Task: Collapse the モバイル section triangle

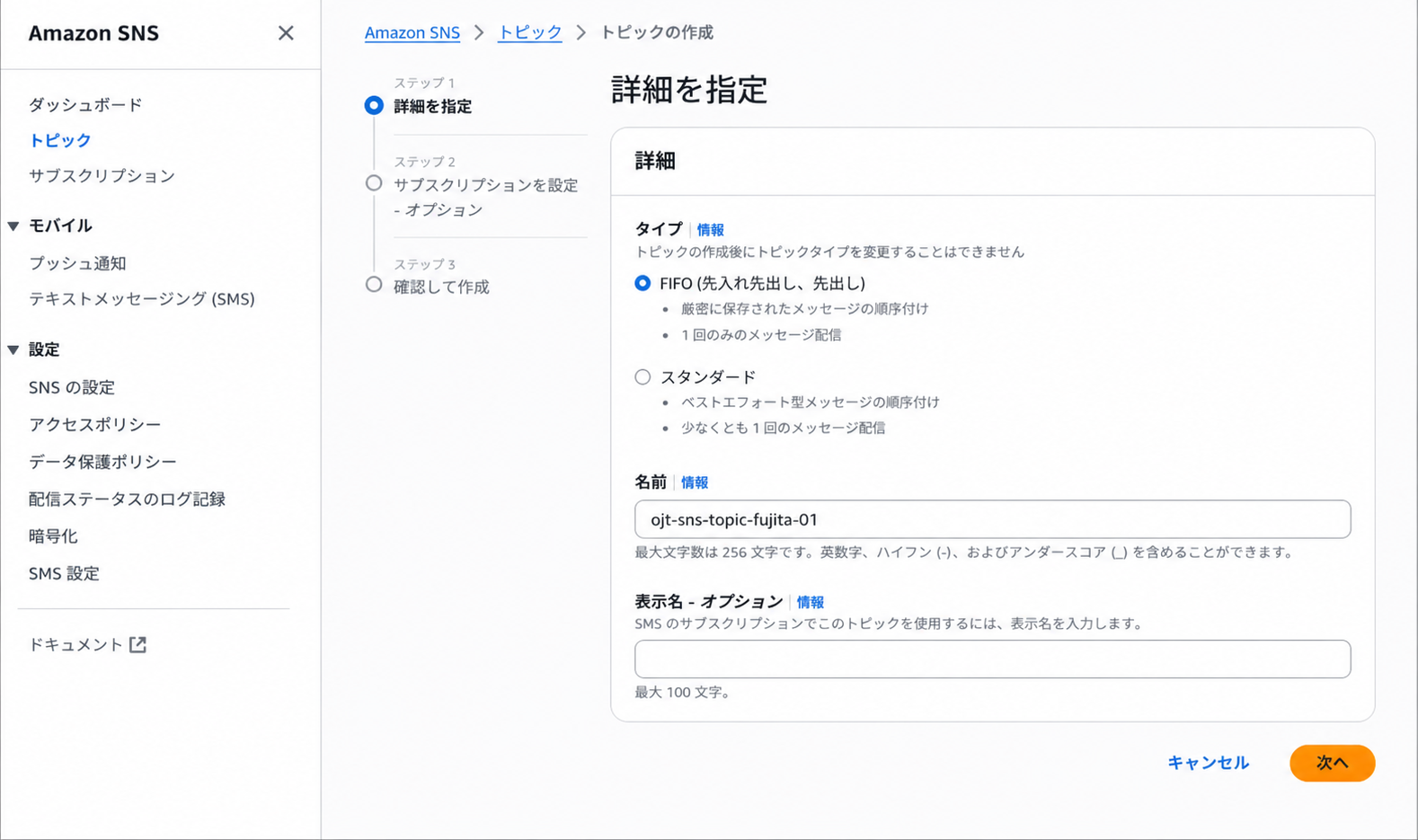Action: (x=13, y=226)
